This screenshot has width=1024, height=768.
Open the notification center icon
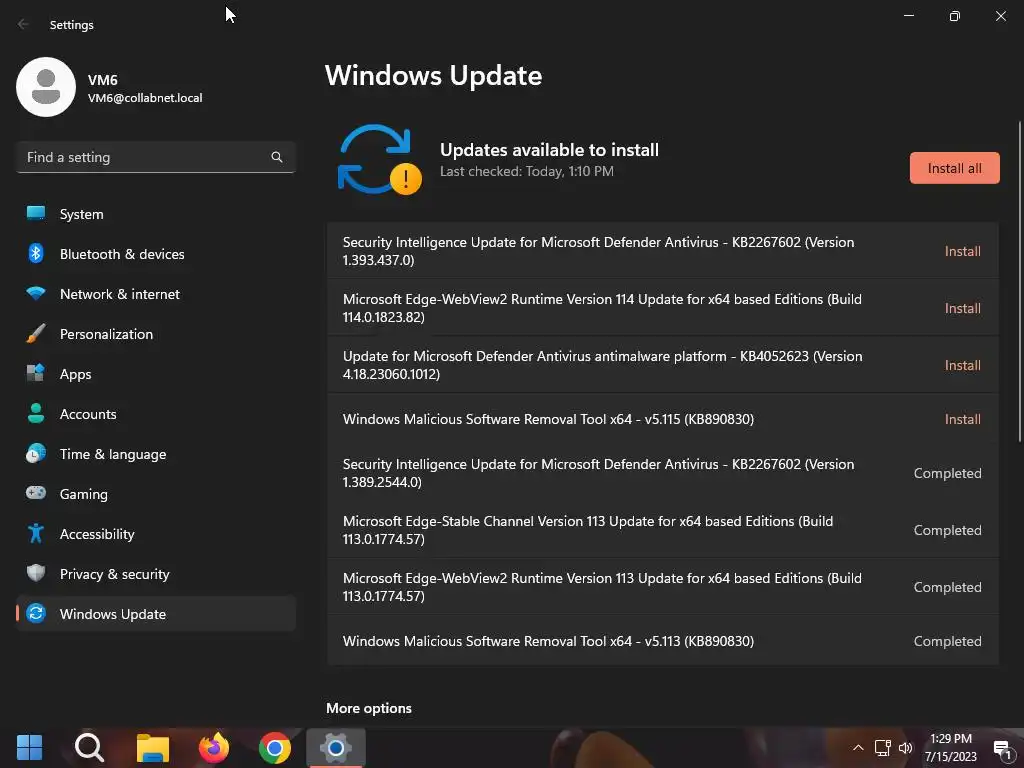(x=1002, y=748)
